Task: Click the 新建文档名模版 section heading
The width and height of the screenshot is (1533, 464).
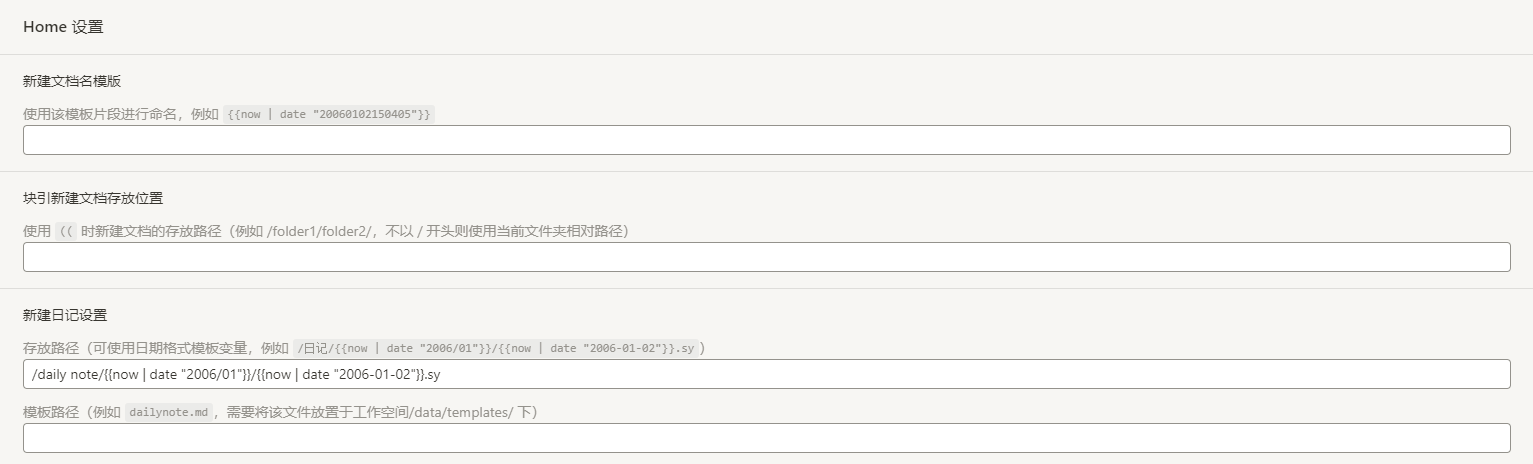Action: click(x=72, y=81)
